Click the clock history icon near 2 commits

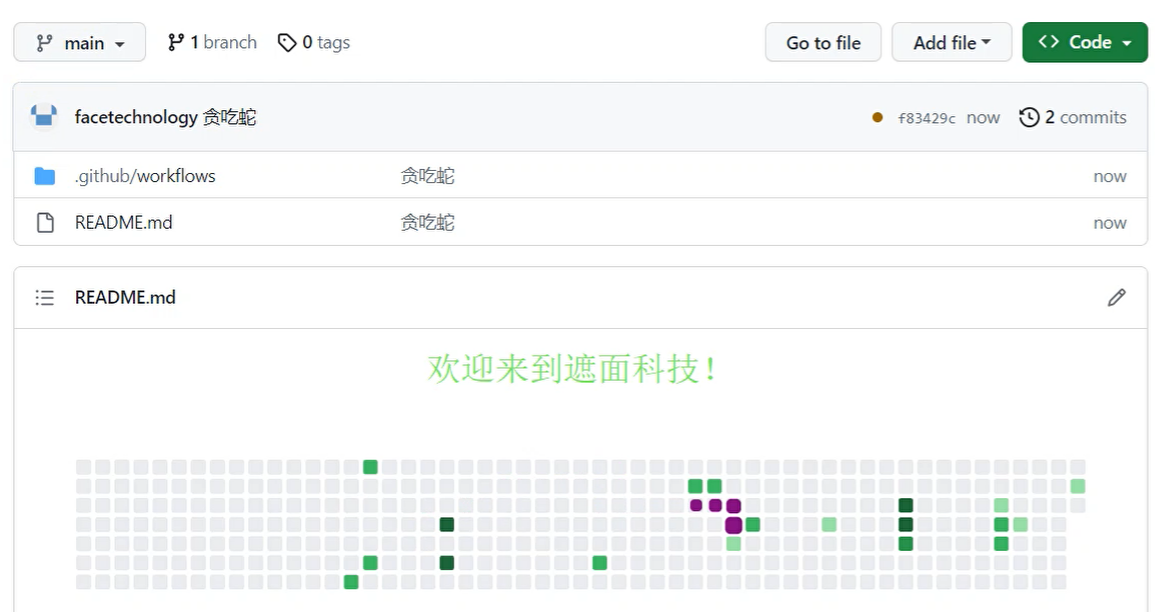pos(1029,117)
